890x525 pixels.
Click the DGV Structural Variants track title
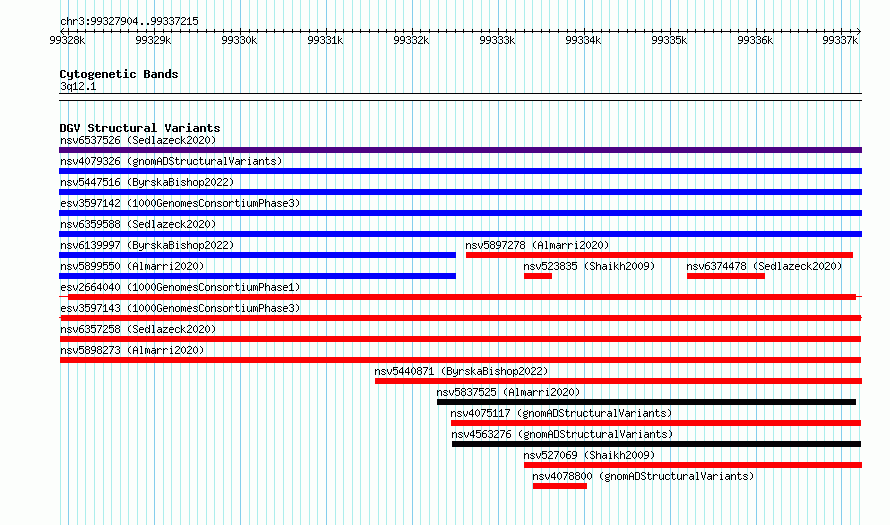pyautogui.click(x=140, y=128)
